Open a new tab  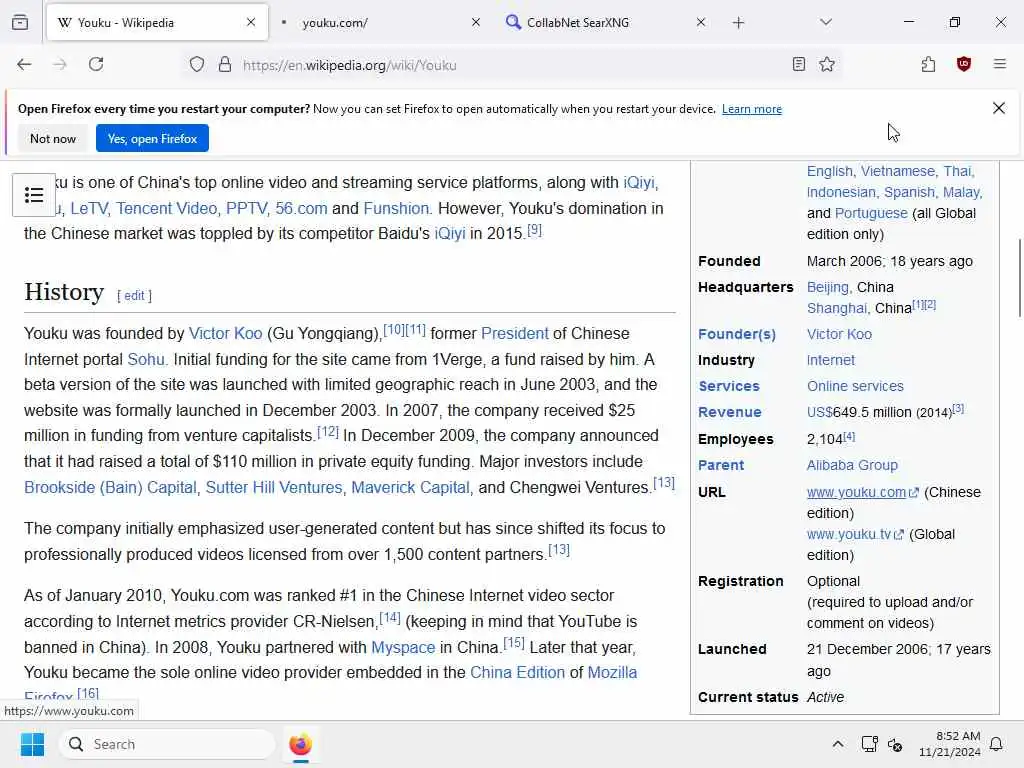[738, 23]
